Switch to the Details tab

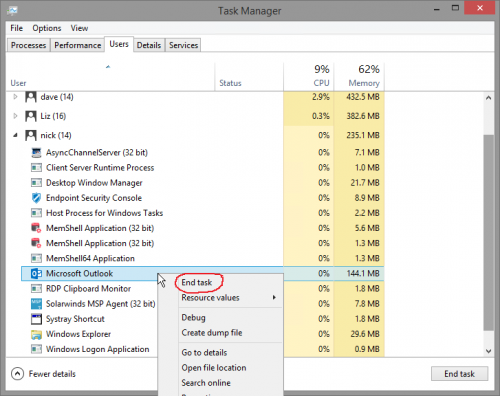click(149, 45)
